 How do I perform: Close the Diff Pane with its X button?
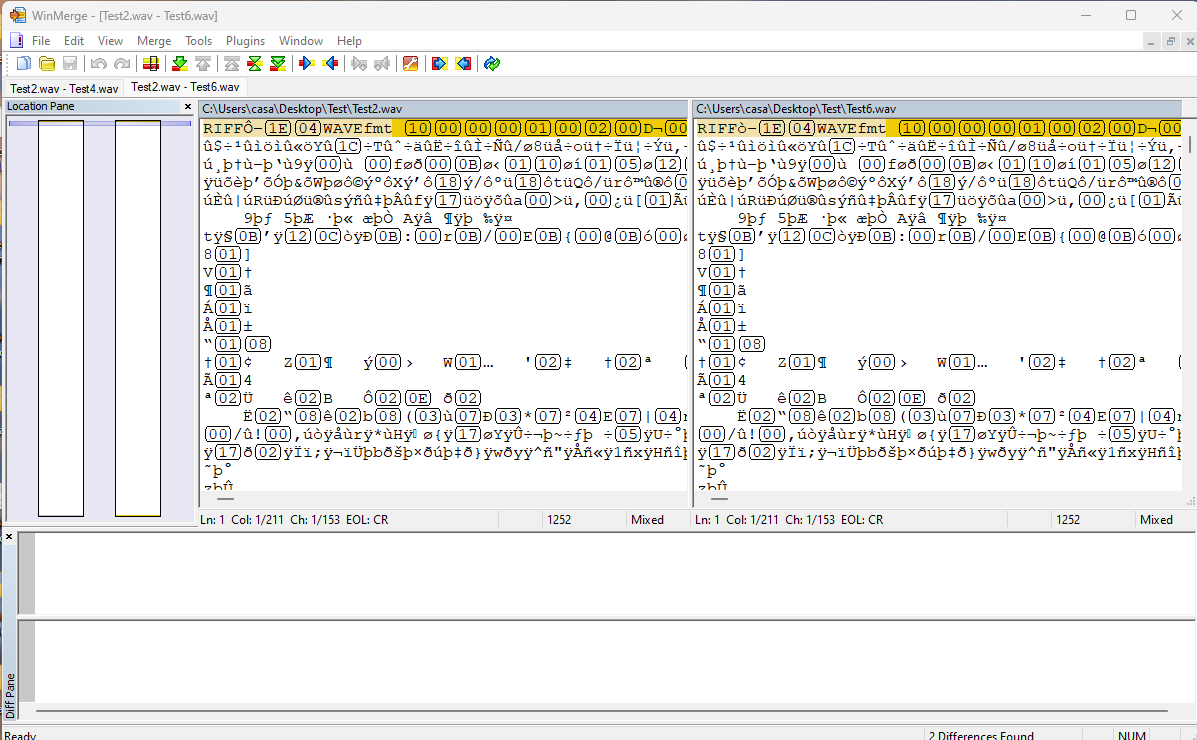pyautogui.click(x=9, y=537)
